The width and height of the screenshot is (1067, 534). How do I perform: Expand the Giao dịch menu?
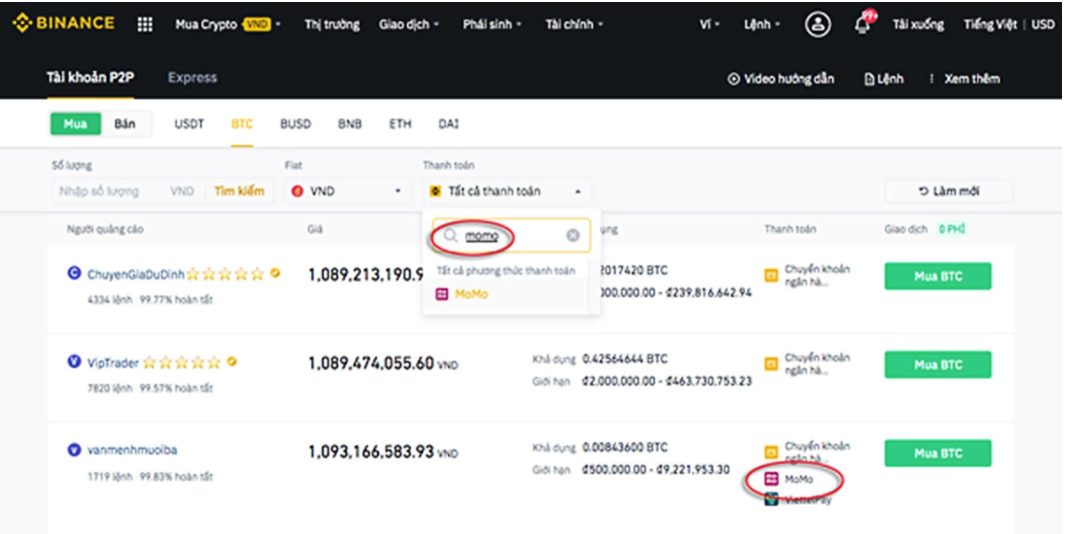(x=409, y=24)
